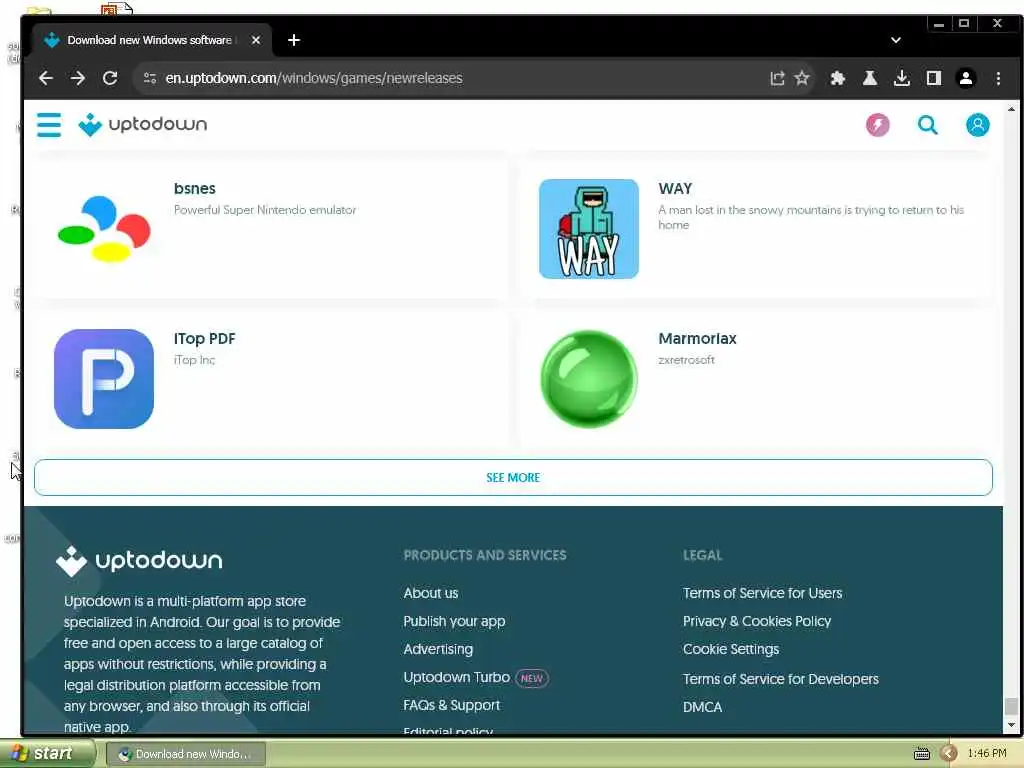
Task: Reload the current page
Action: 110,78
